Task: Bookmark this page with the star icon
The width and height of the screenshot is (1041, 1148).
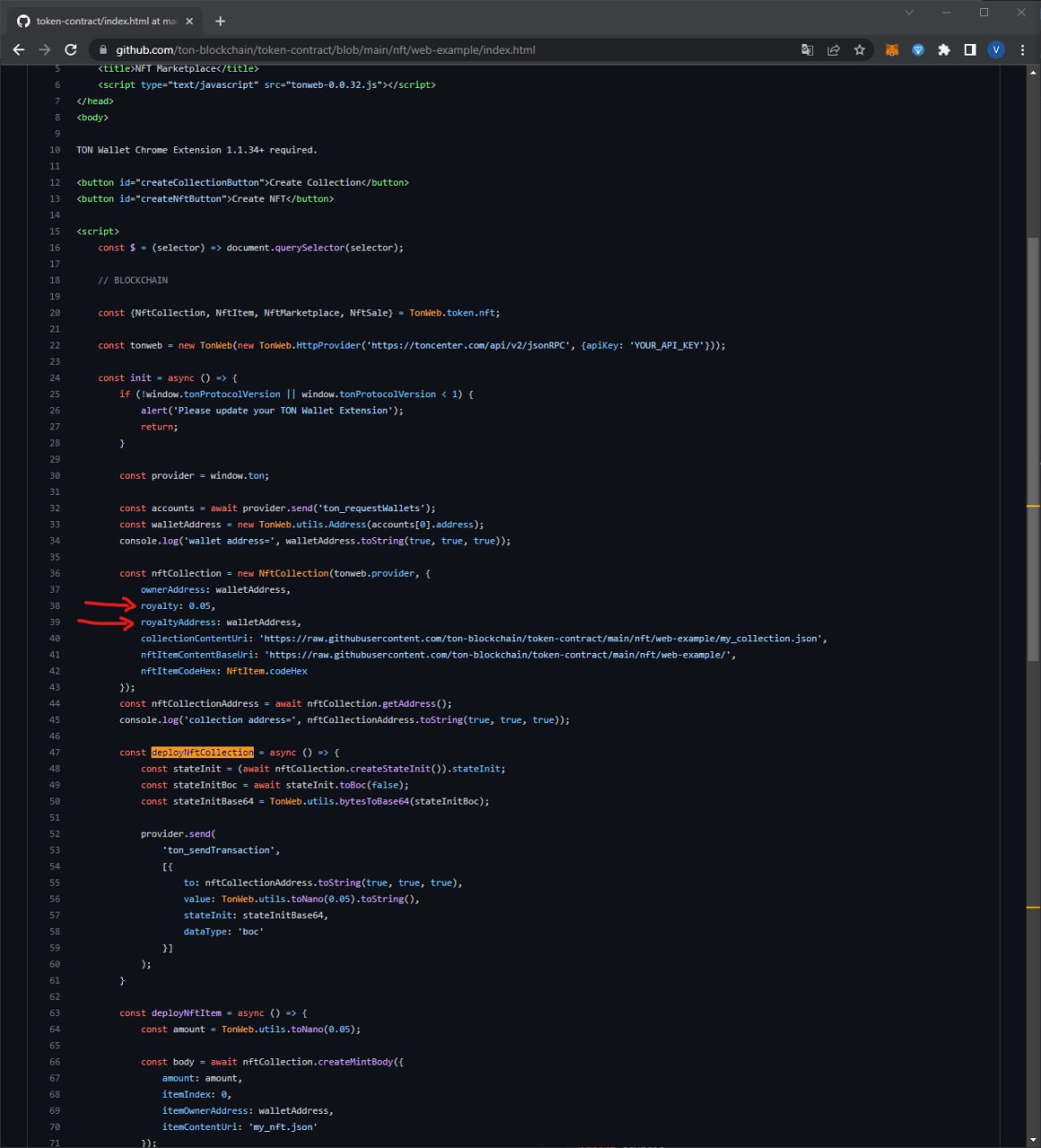Action: click(860, 50)
